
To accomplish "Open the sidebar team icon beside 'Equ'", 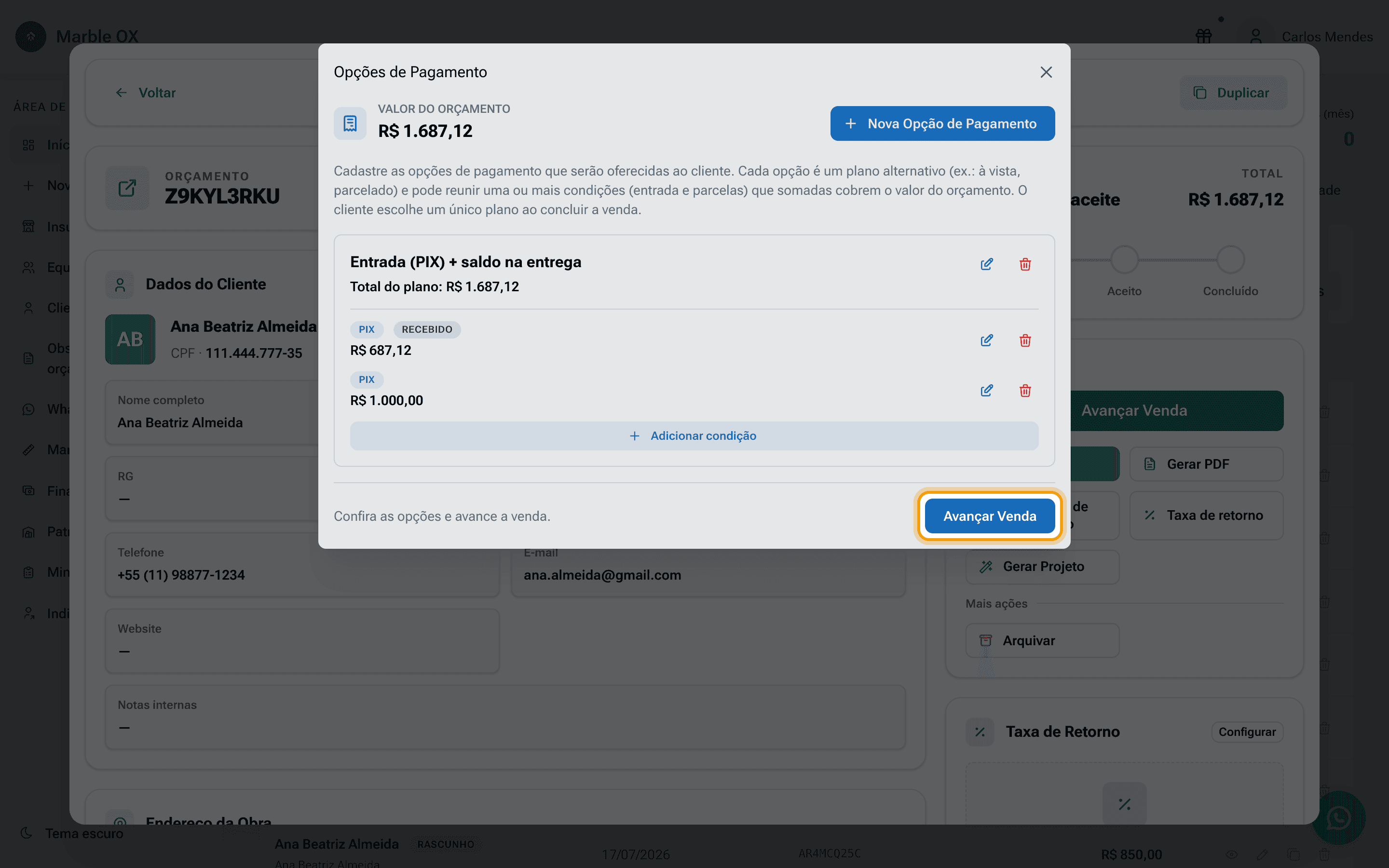I will click(x=29, y=268).
